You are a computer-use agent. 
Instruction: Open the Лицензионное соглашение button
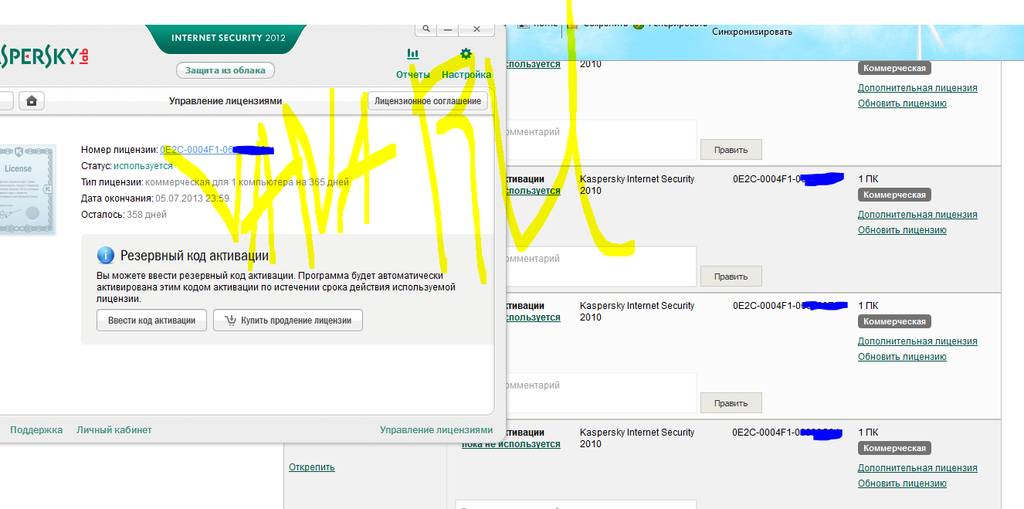click(428, 101)
